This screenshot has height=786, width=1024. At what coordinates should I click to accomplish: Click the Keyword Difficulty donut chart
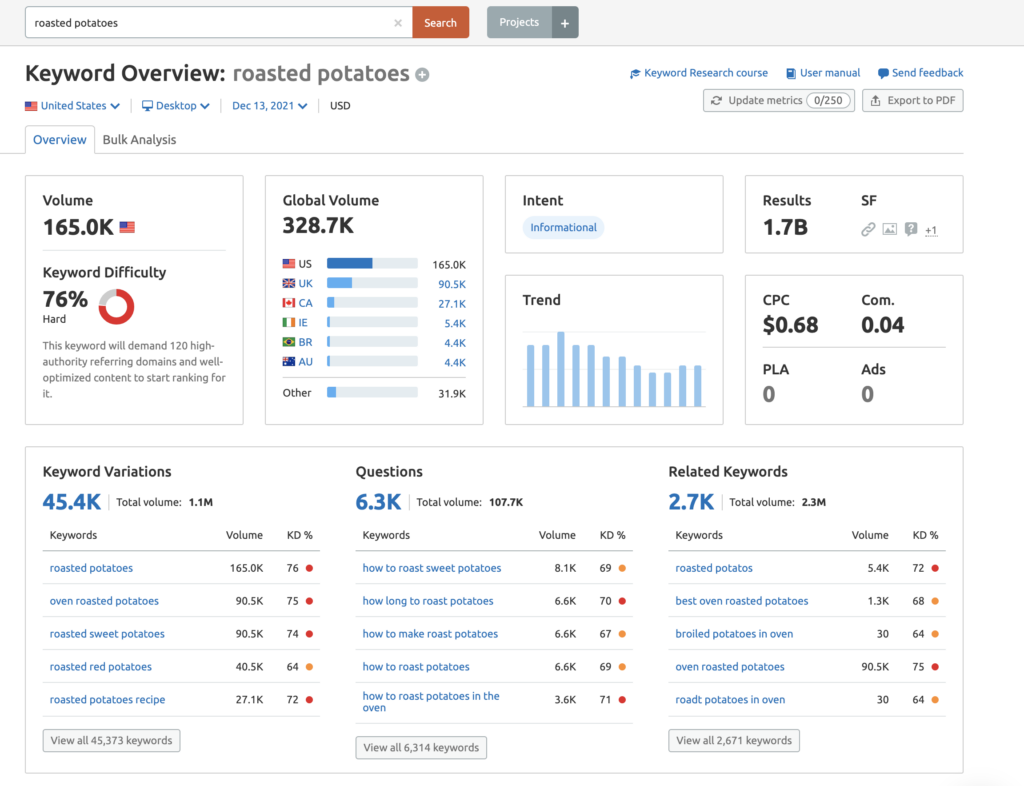click(116, 306)
